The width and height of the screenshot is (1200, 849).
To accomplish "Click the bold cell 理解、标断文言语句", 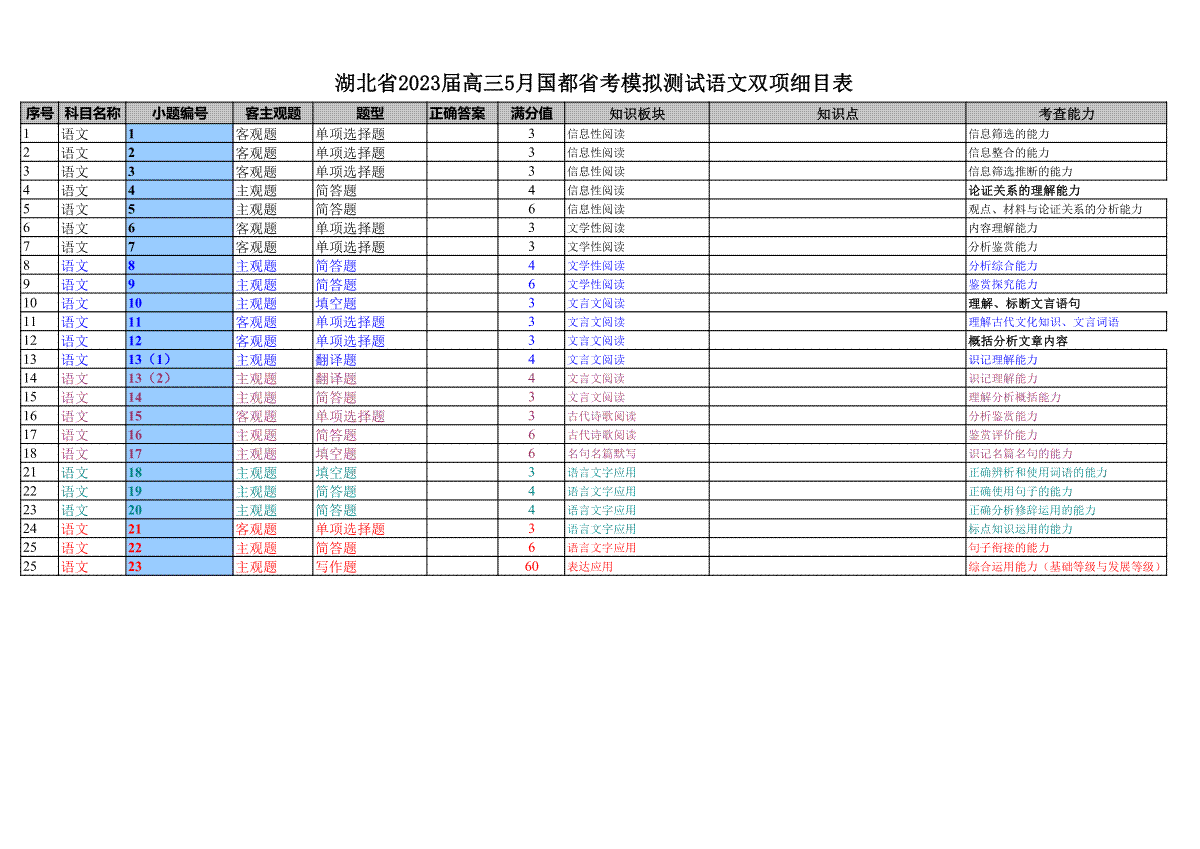I will click(1066, 303).
